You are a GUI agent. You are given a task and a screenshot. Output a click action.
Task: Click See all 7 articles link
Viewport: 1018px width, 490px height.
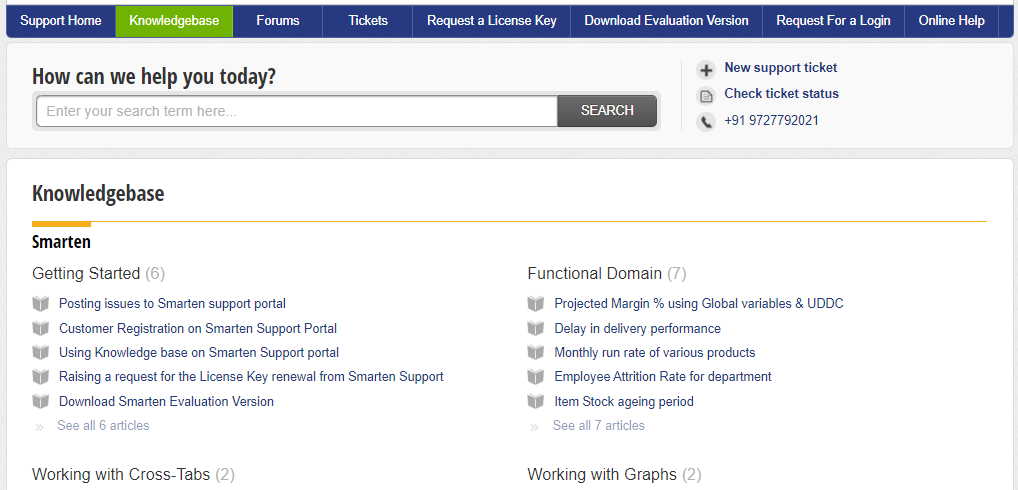pos(599,426)
